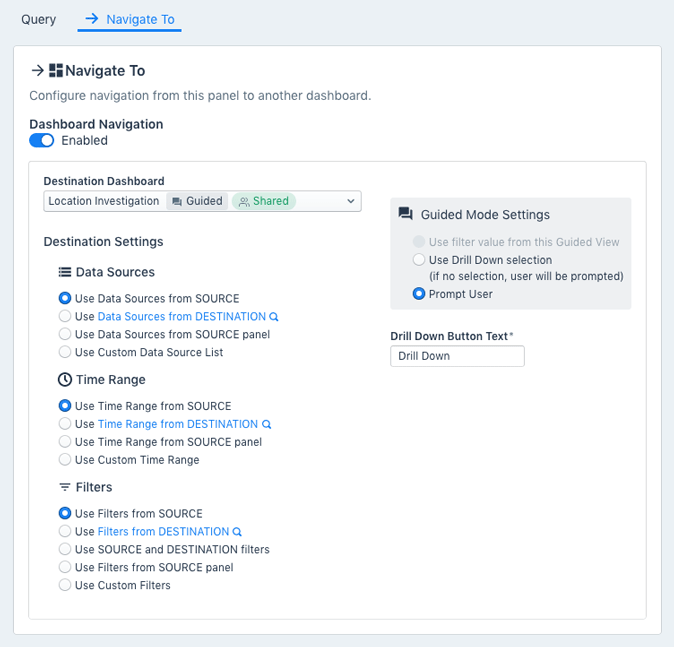
Task: Click the magnifier icon beside Time Range from DESTINATION
Action: [267, 425]
